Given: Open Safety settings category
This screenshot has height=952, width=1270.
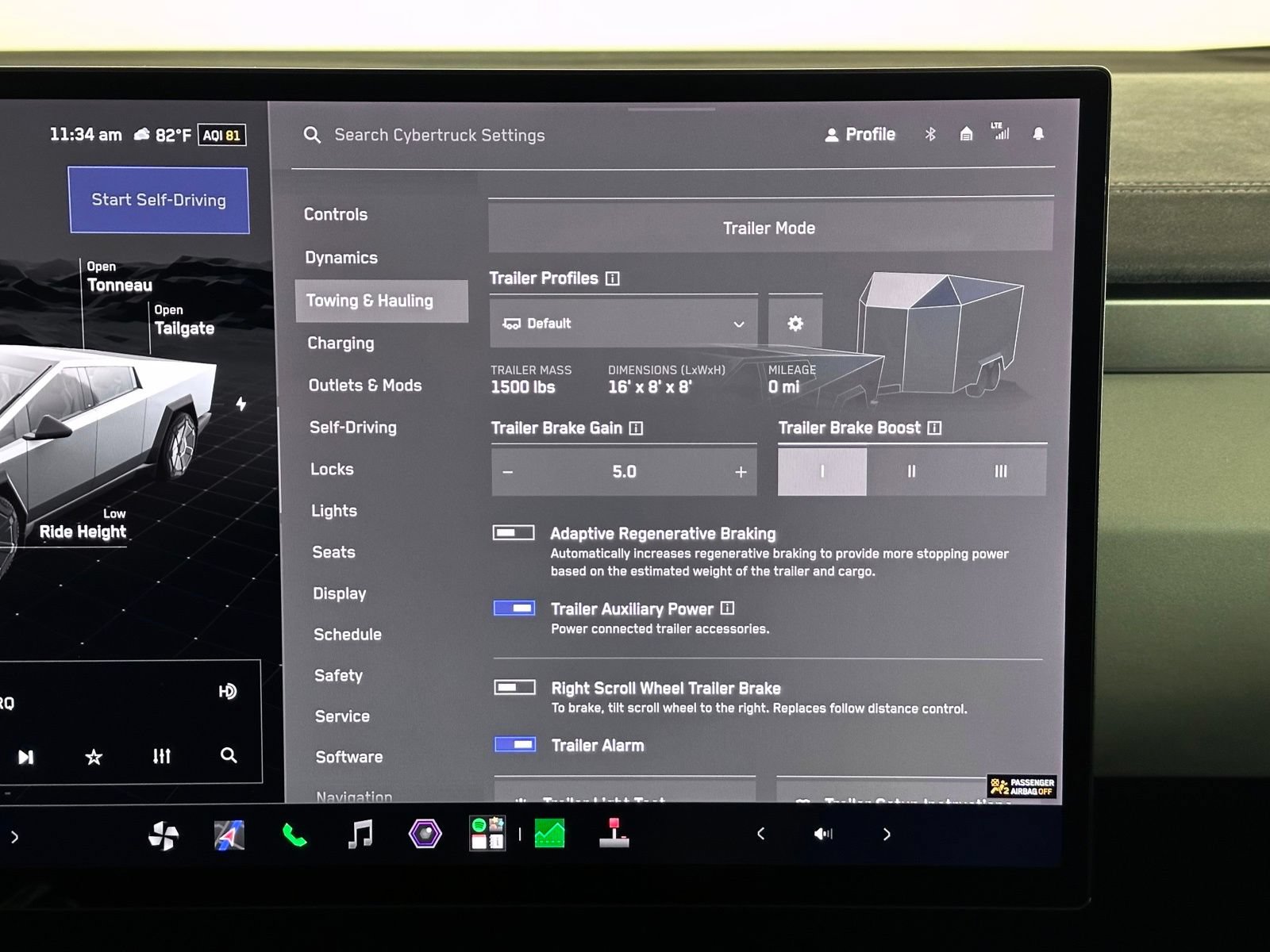Looking at the screenshot, I should (x=338, y=676).
